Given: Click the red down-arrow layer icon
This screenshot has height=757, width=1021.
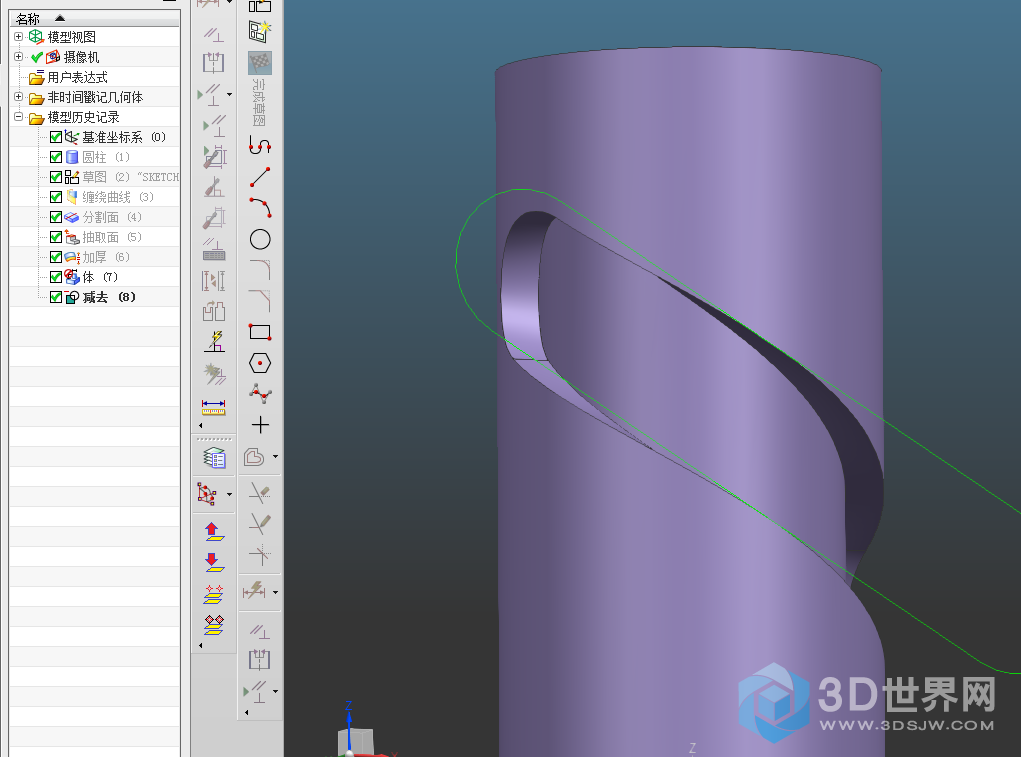Looking at the screenshot, I should tap(214, 562).
